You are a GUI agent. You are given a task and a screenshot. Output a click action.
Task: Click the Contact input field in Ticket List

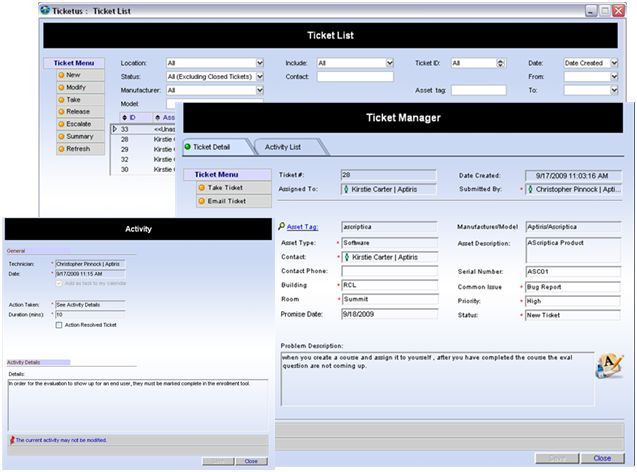point(354,76)
